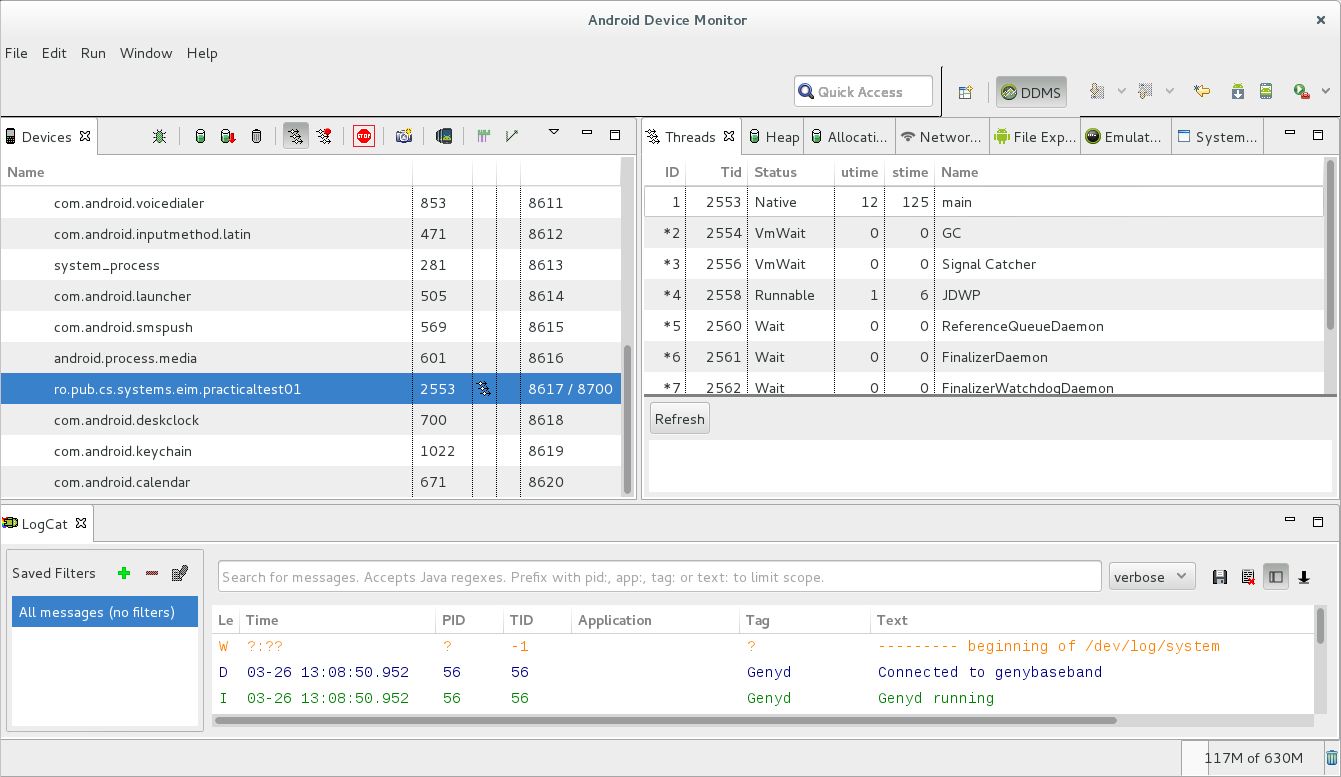Run garbage collector via status bar trash icon
This screenshot has height=777, width=1341.
click(1332, 758)
